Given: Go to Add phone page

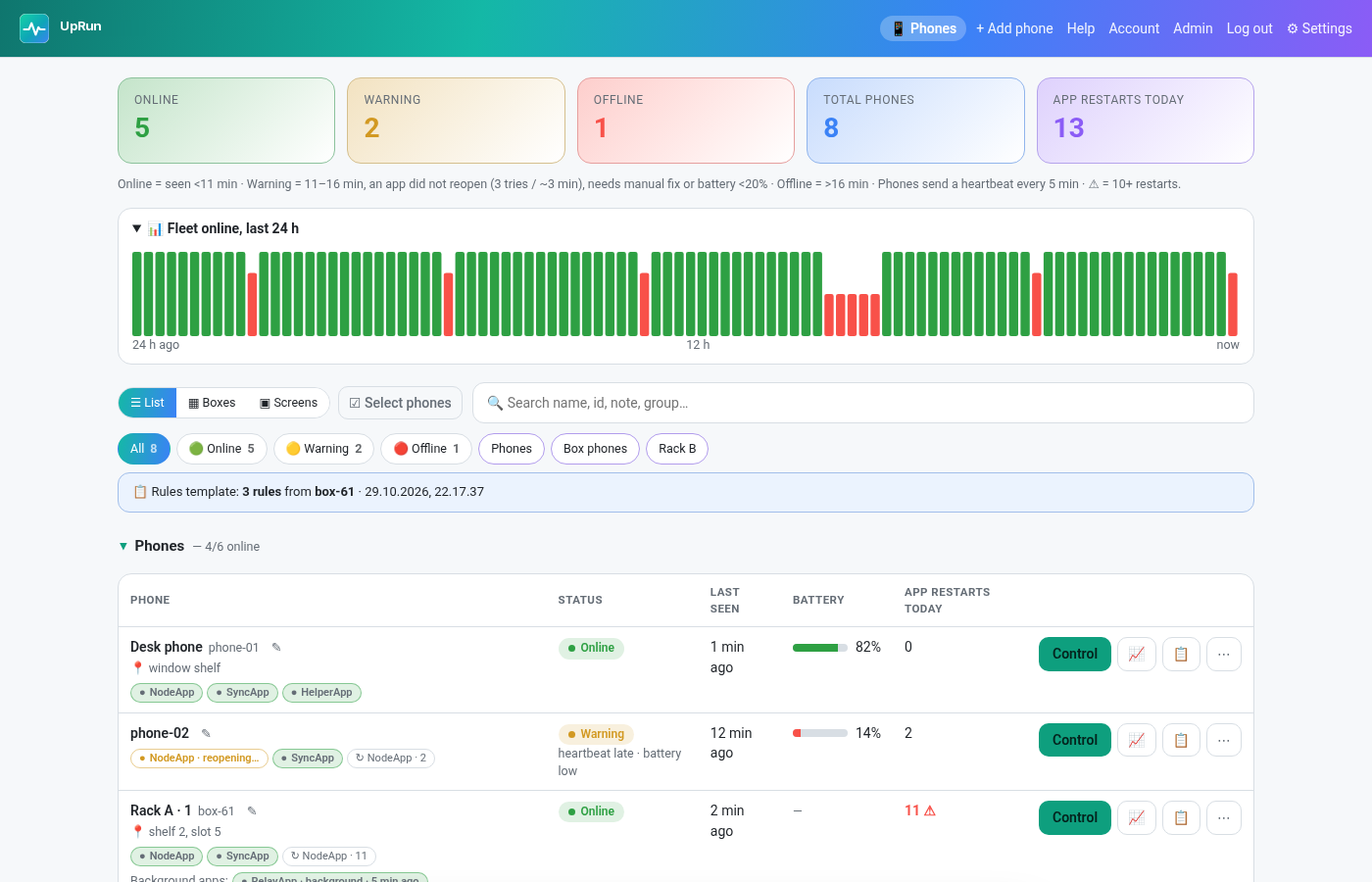Looking at the screenshot, I should 1014,28.
